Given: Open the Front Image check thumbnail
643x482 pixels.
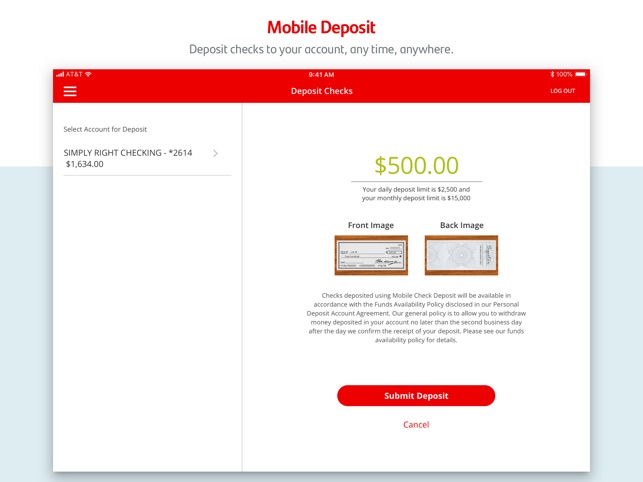Looking at the screenshot, I should coord(371,255).
